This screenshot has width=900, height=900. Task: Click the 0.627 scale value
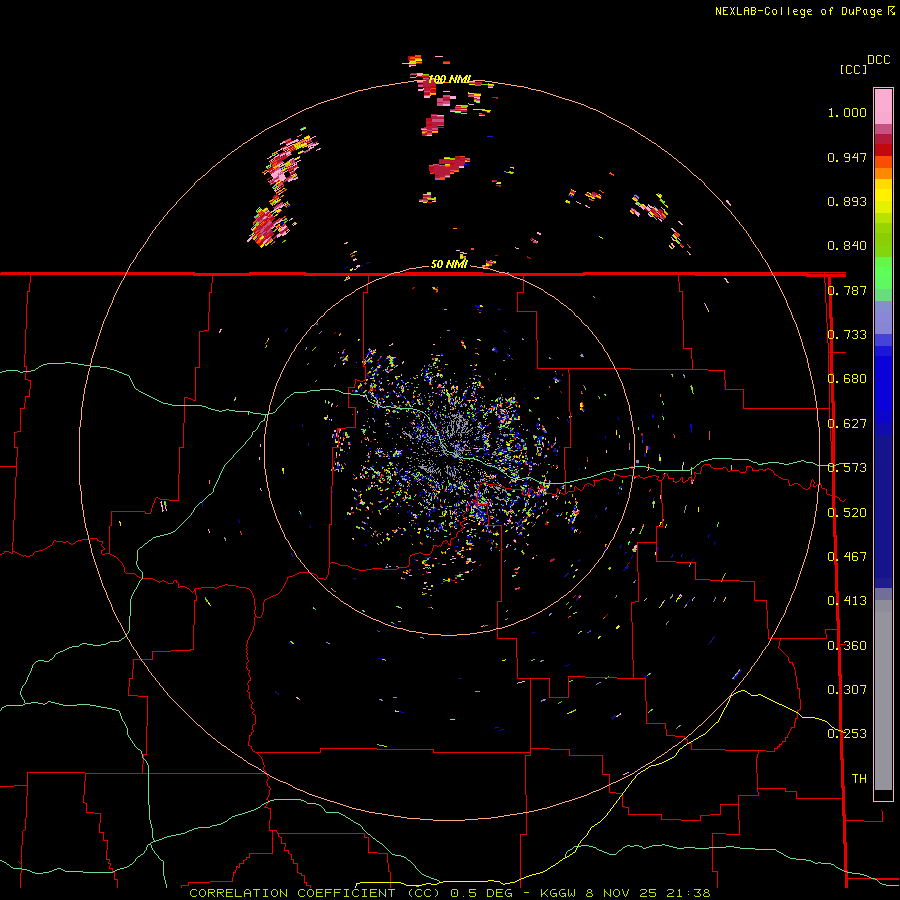[847, 424]
